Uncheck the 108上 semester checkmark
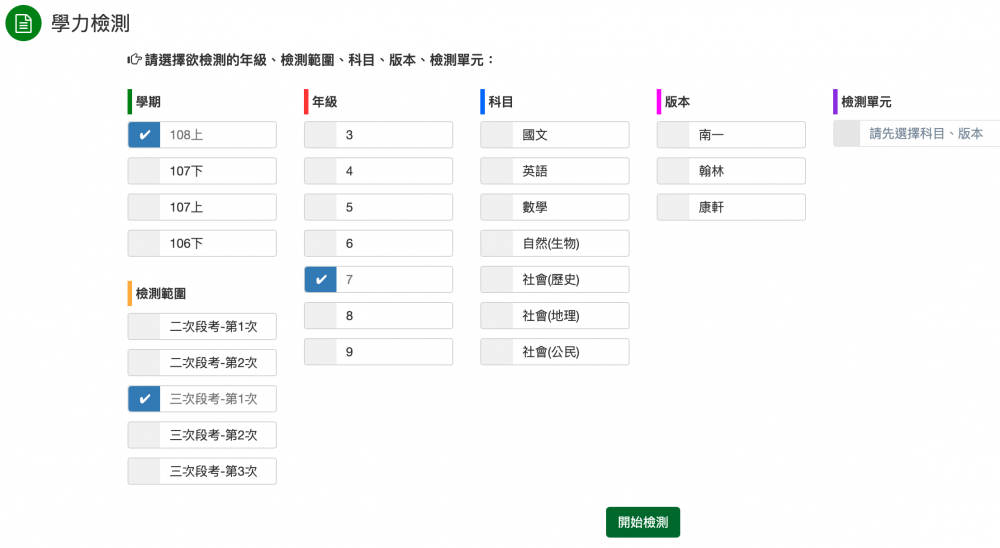 click(145, 135)
